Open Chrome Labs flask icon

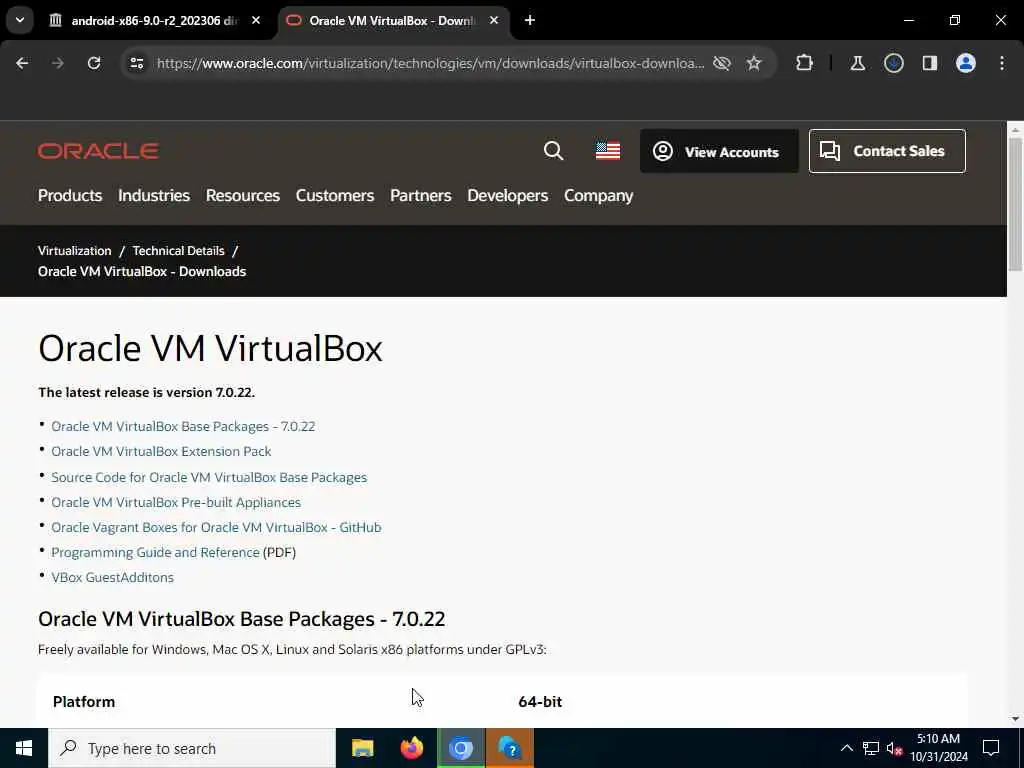pyautogui.click(x=857, y=63)
